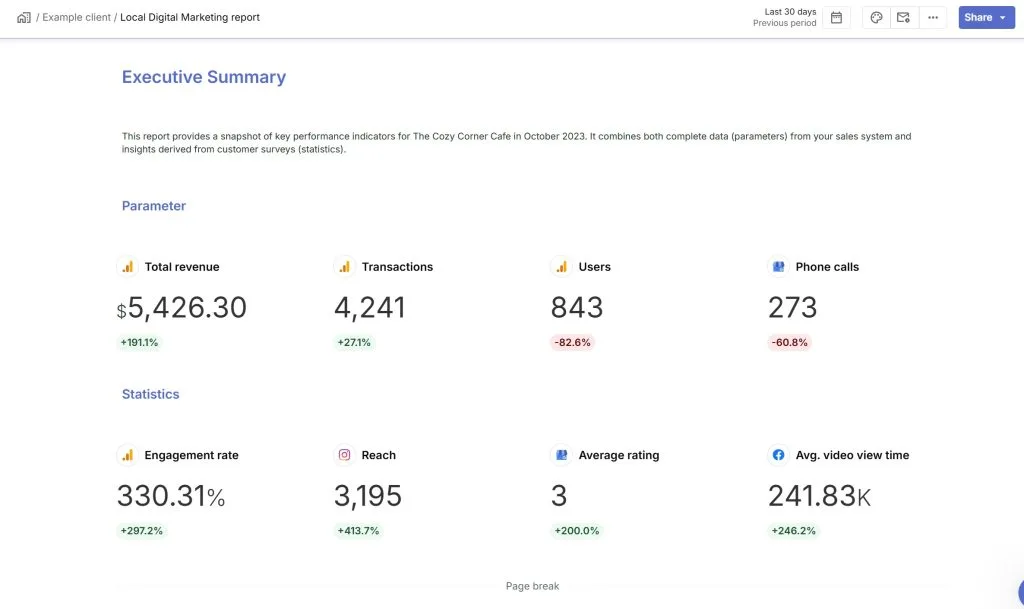The height and width of the screenshot is (609, 1024).
Task: Select the Total revenue widget title
Action: 182,267
